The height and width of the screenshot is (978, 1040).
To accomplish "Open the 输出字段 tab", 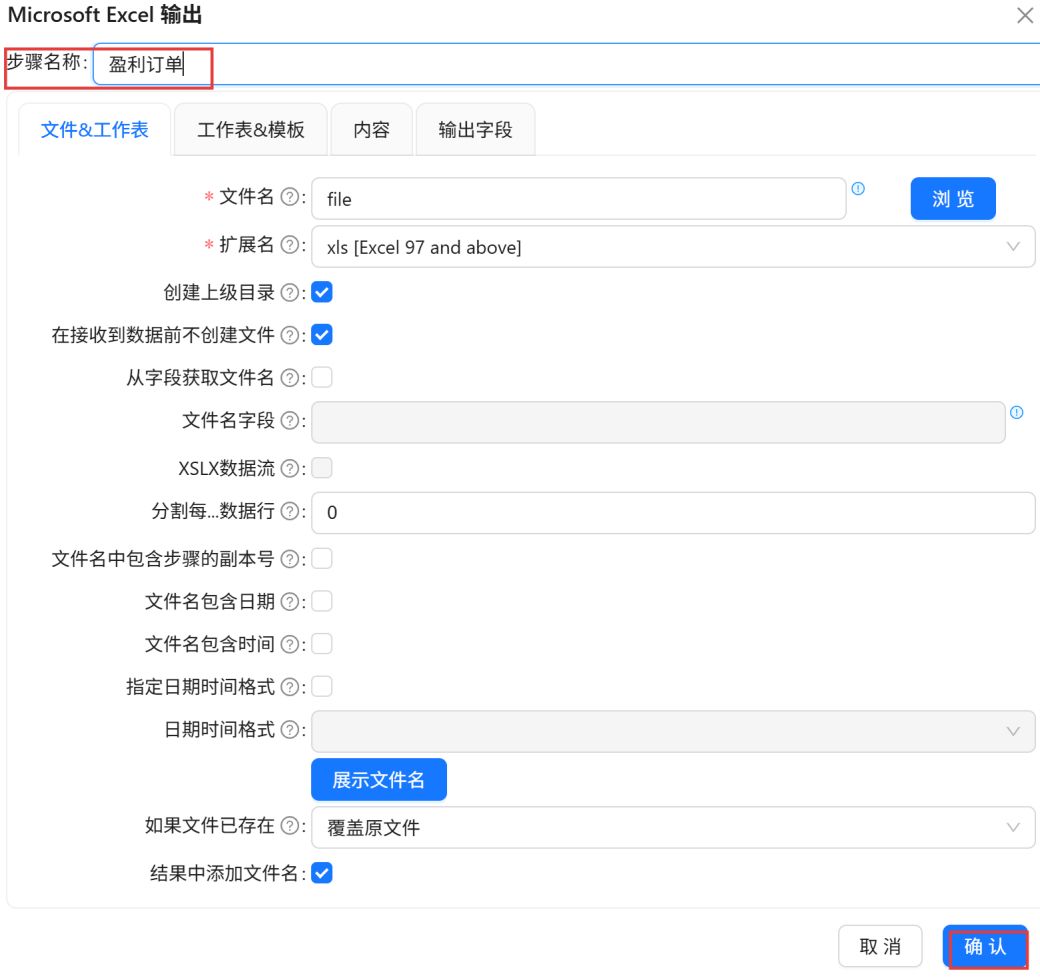I will [475, 130].
